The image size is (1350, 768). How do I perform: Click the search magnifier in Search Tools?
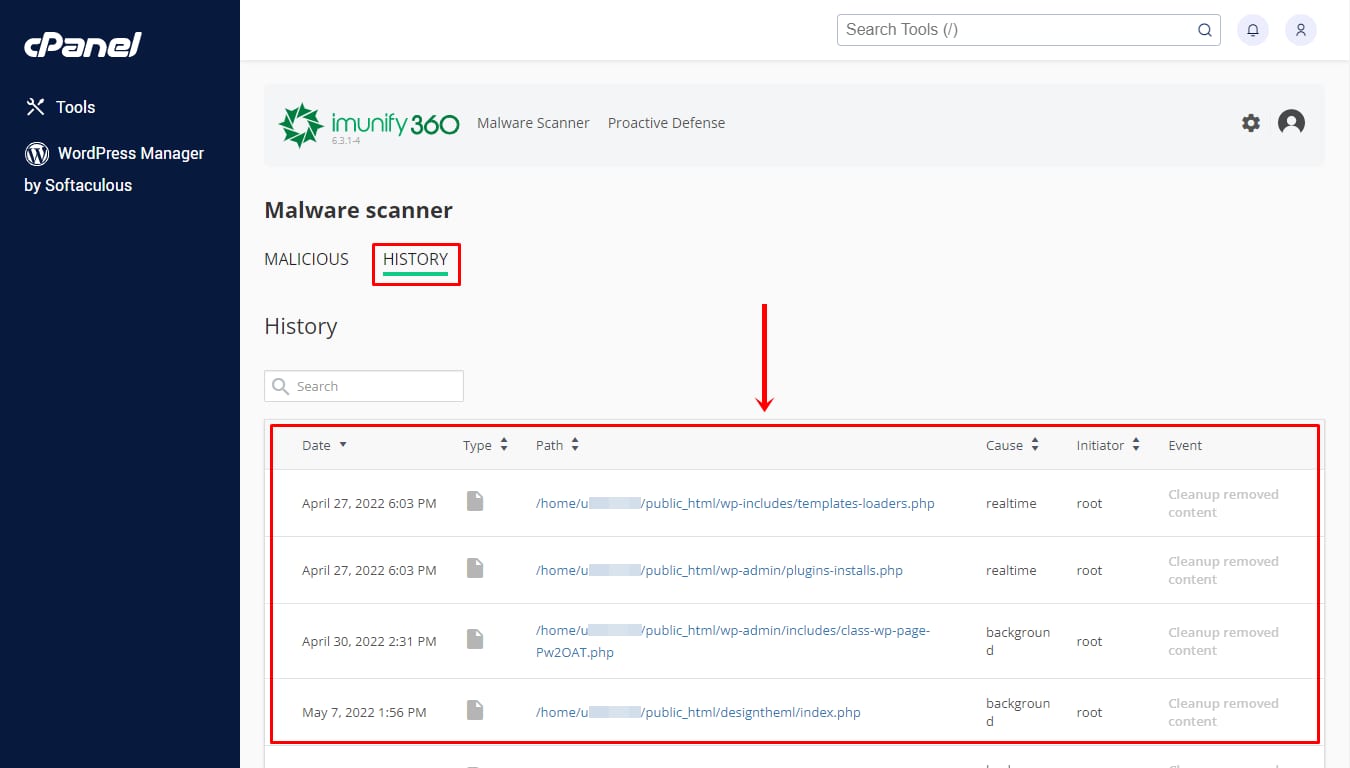tap(1205, 30)
